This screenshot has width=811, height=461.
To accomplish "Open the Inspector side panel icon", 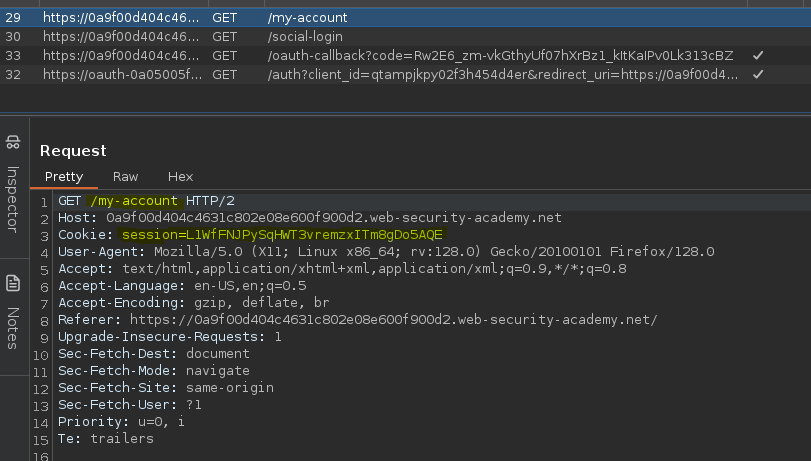I will coord(13,142).
